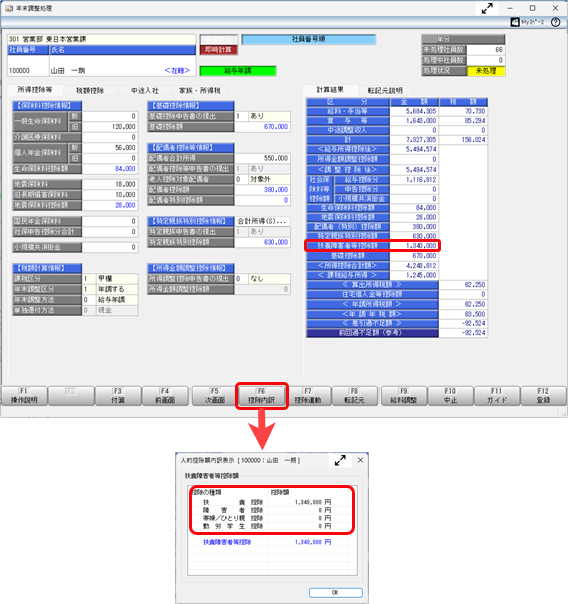Click the F3 付箋 function button
This screenshot has width=568, height=604.
118,396
